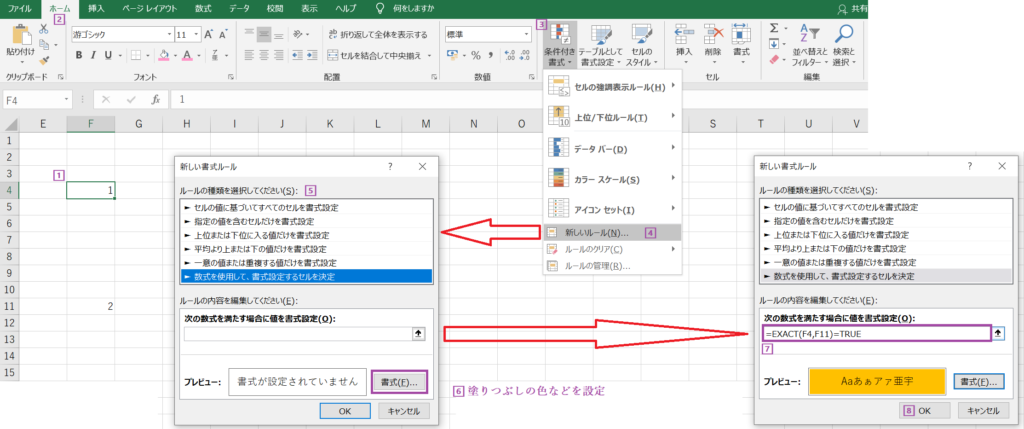Open セルの強調表示ルール(H) submenu
The height and width of the screenshot is (429, 1024).
(613, 86)
